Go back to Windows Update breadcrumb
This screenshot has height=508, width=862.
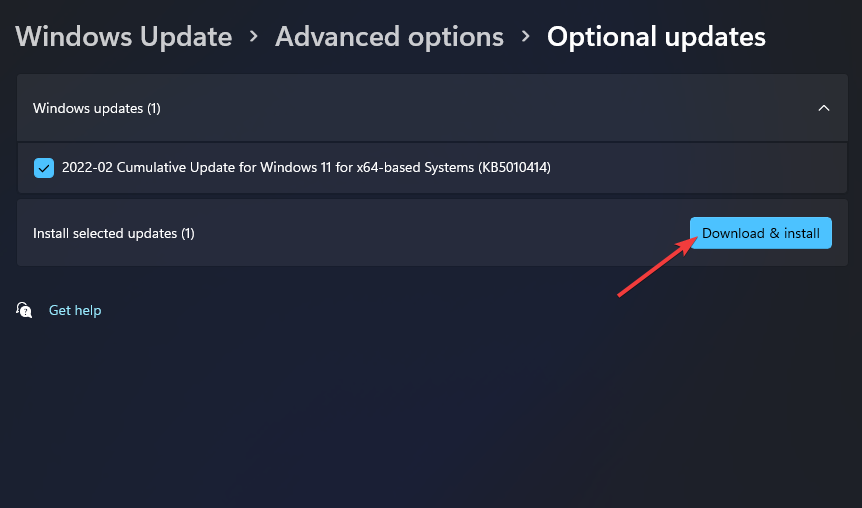click(123, 37)
